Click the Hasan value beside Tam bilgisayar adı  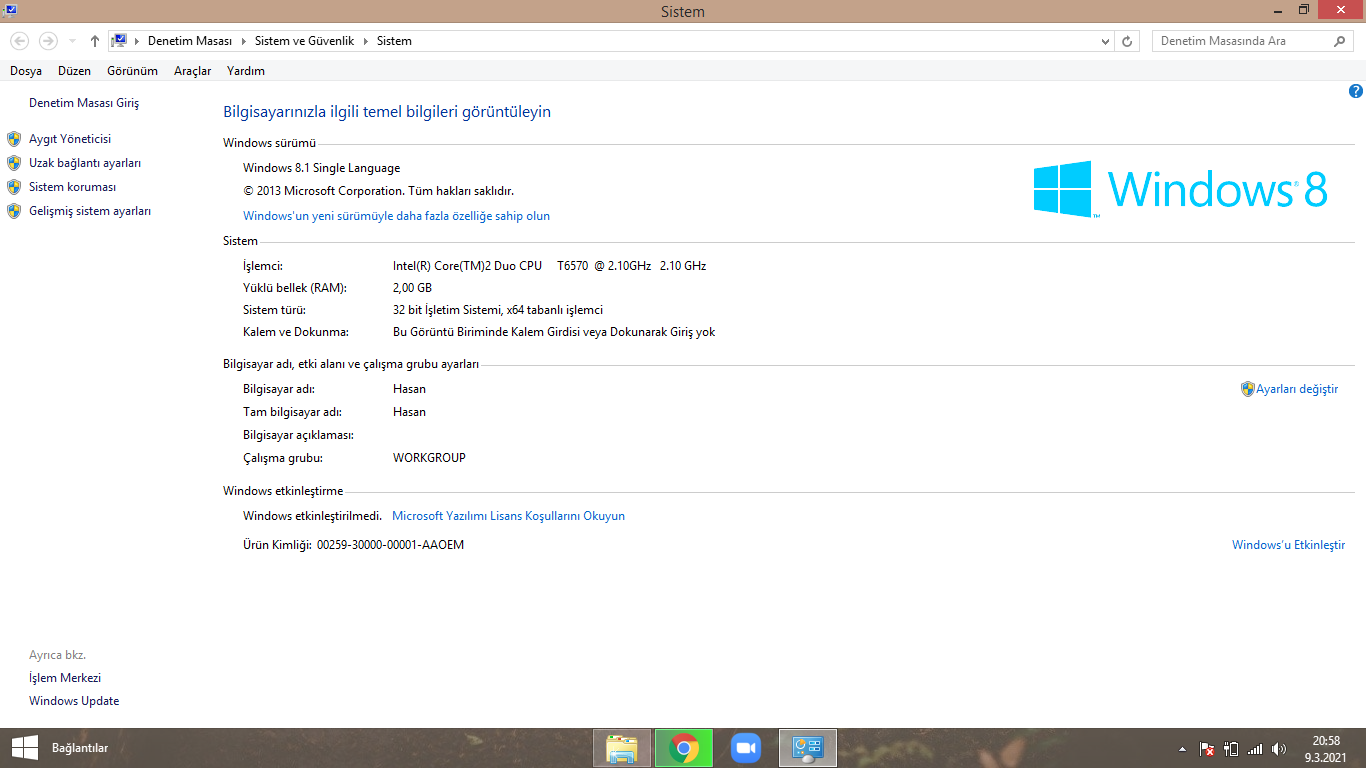(409, 412)
